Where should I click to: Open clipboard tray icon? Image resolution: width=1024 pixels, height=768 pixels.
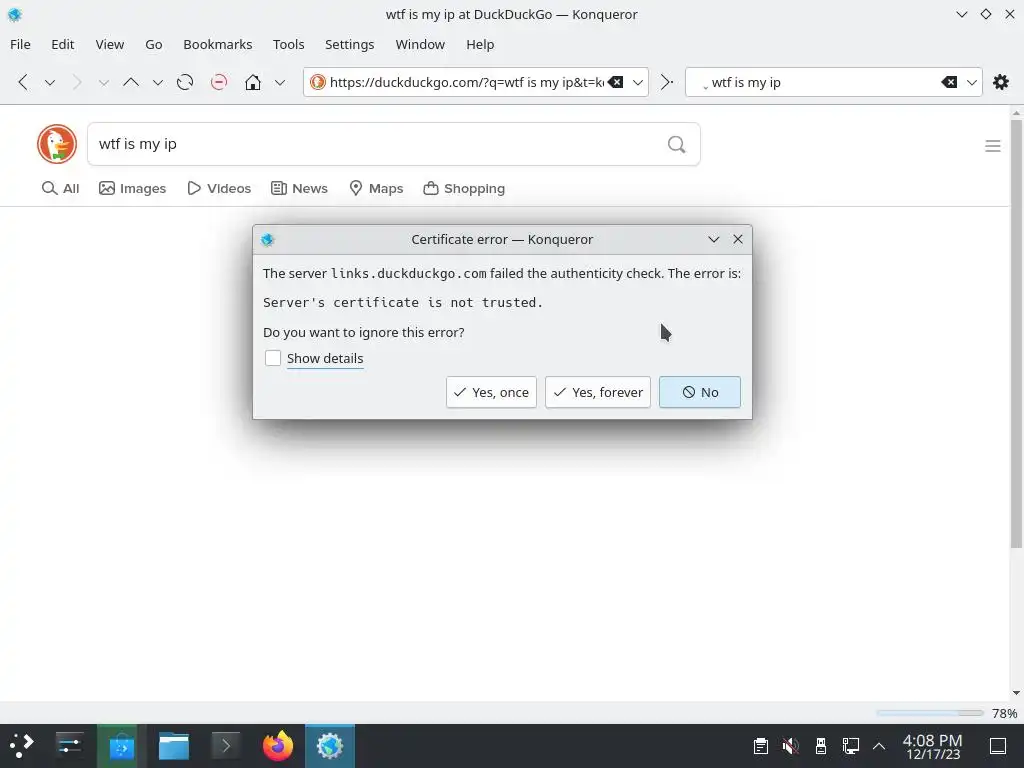click(x=760, y=746)
